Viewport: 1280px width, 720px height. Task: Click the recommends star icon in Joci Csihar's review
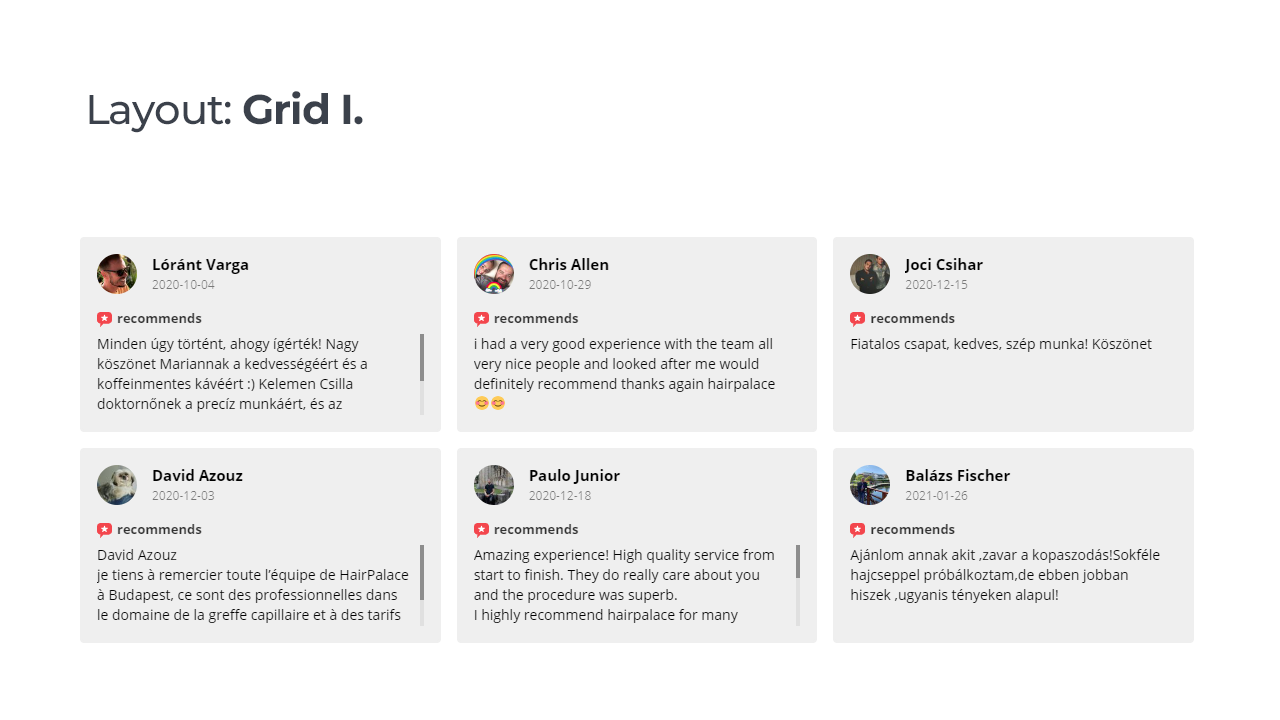(858, 319)
